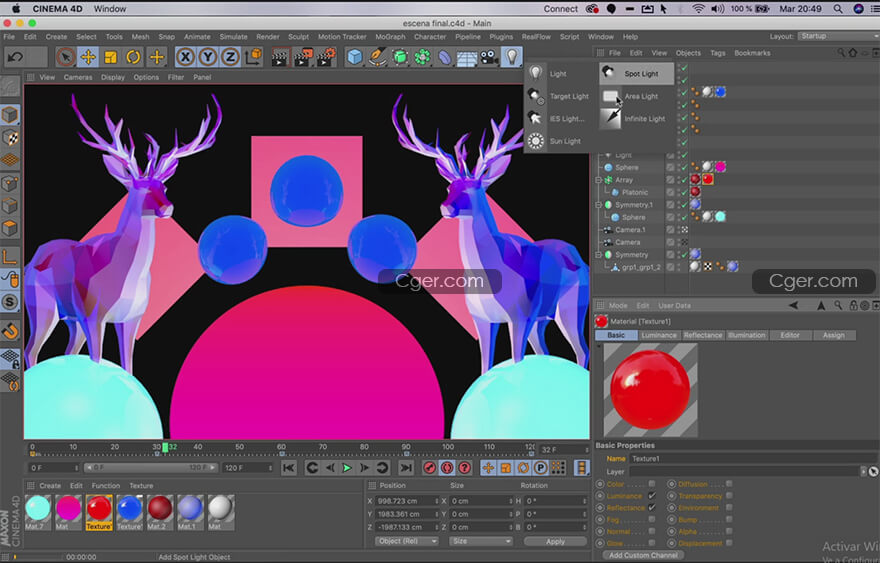The height and width of the screenshot is (563, 880).
Task: Toggle the X axis lock
Action: coord(185,57)
